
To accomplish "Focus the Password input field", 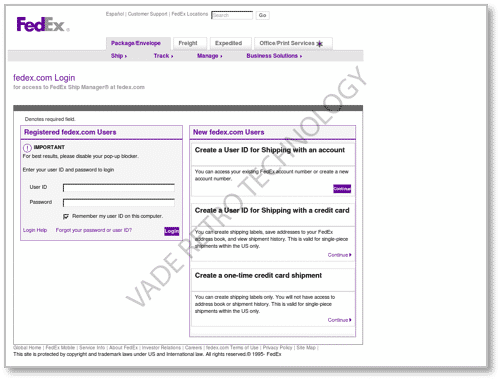I will pyautogui.click(x=119, y=203).
